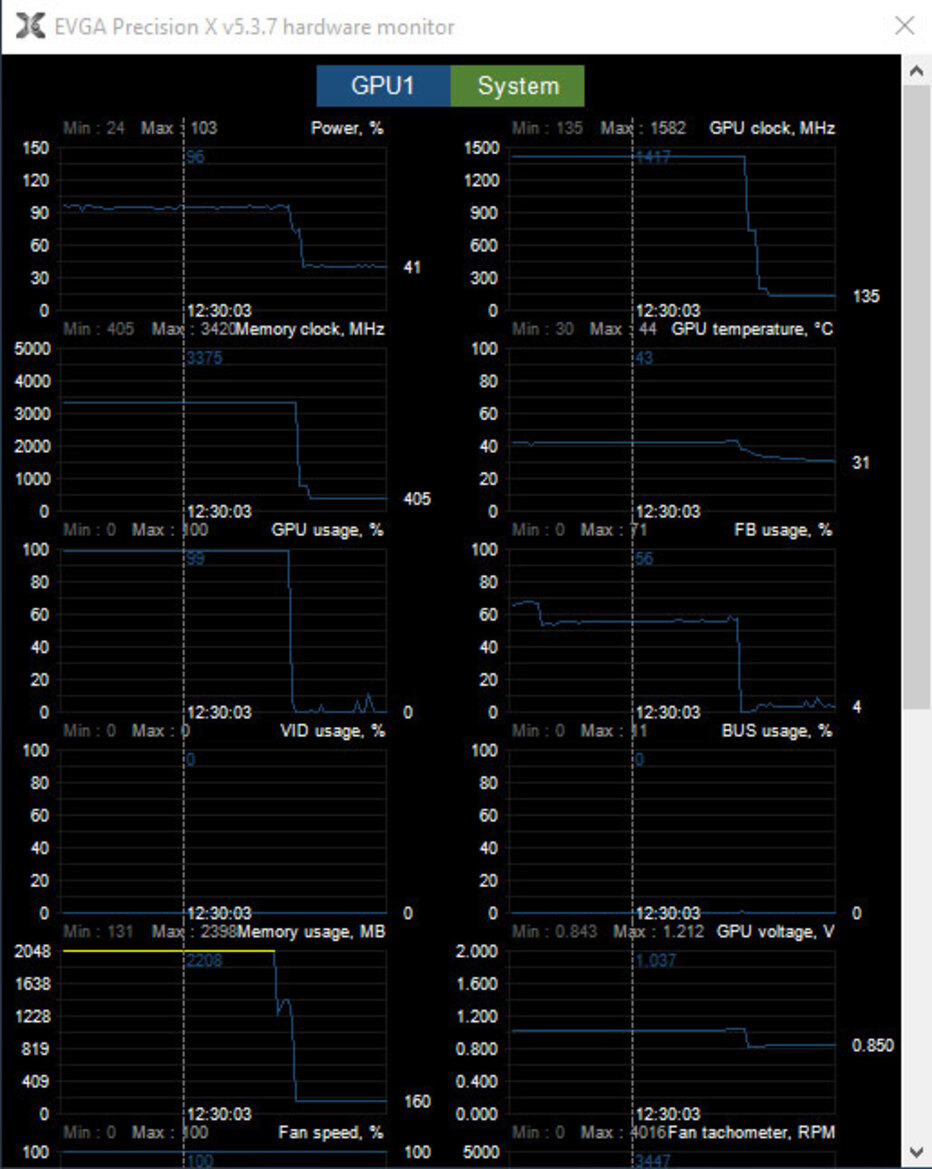Click the 'Memory clock, MHz' label

tap(310, 329)
